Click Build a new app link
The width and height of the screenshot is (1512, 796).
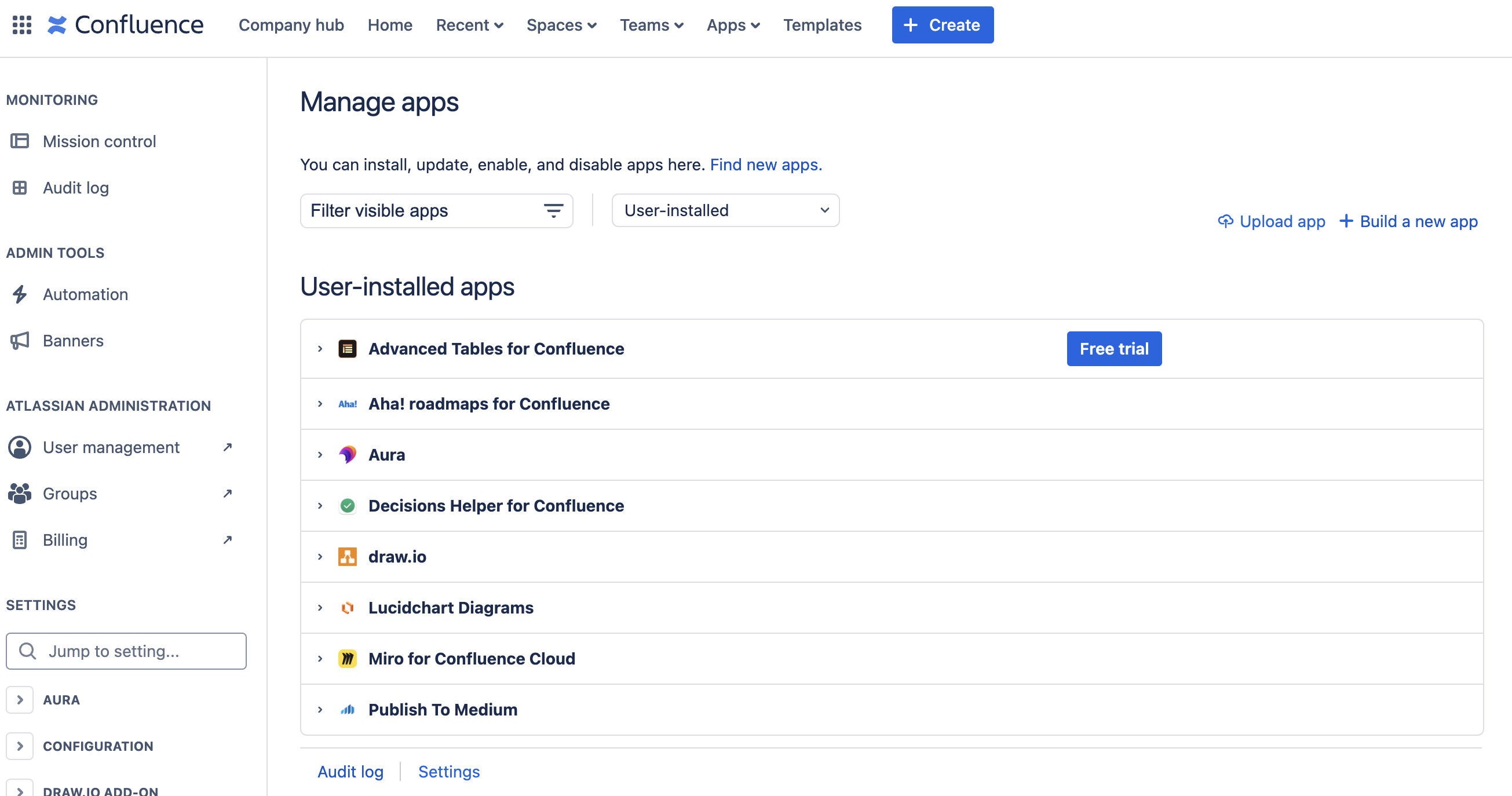pyautogui.click(x=1409, y=221)
